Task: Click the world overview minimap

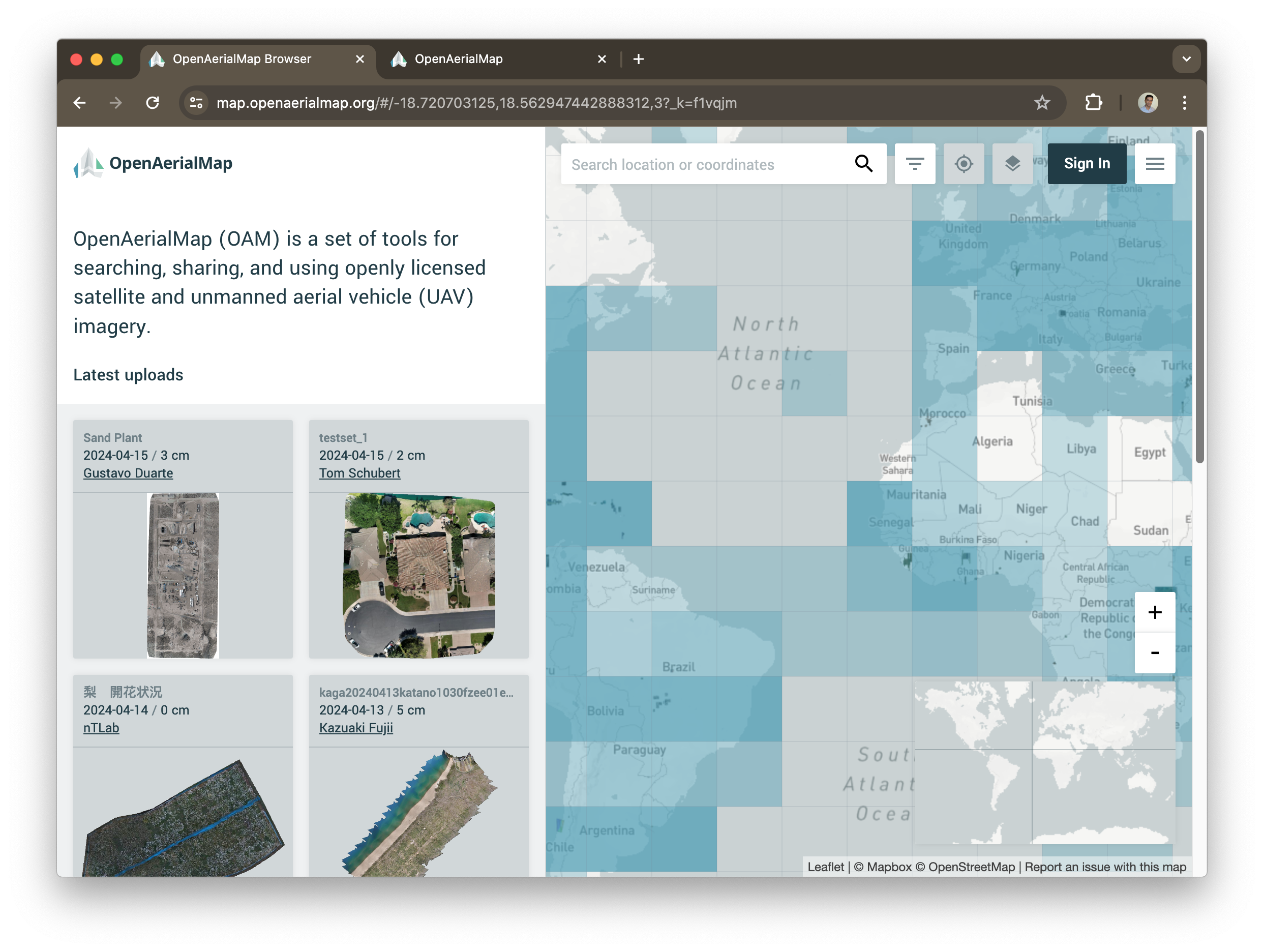Action: click(1044, 762)
